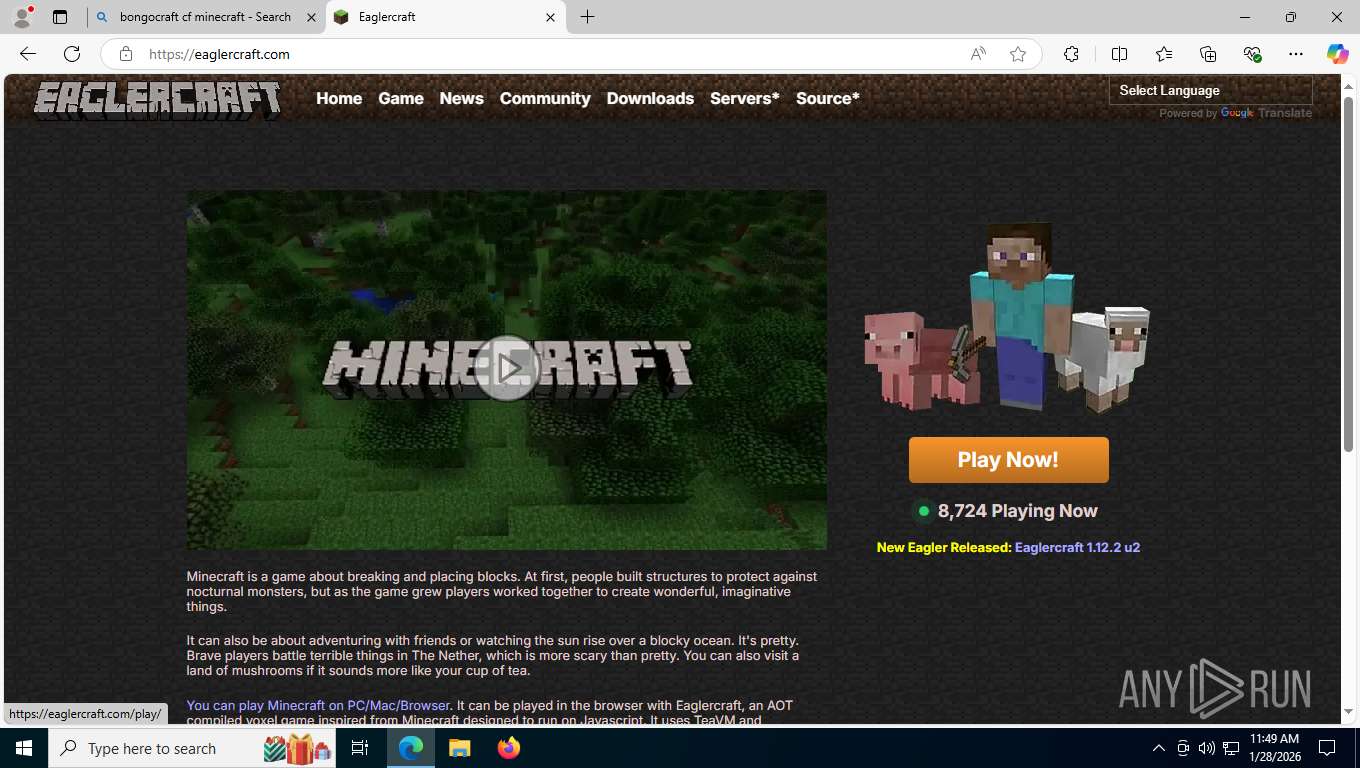The height and width of the screenshot is (768, 1360).
Task: Open notification center icon
Action: click(x=1327, y=748)
